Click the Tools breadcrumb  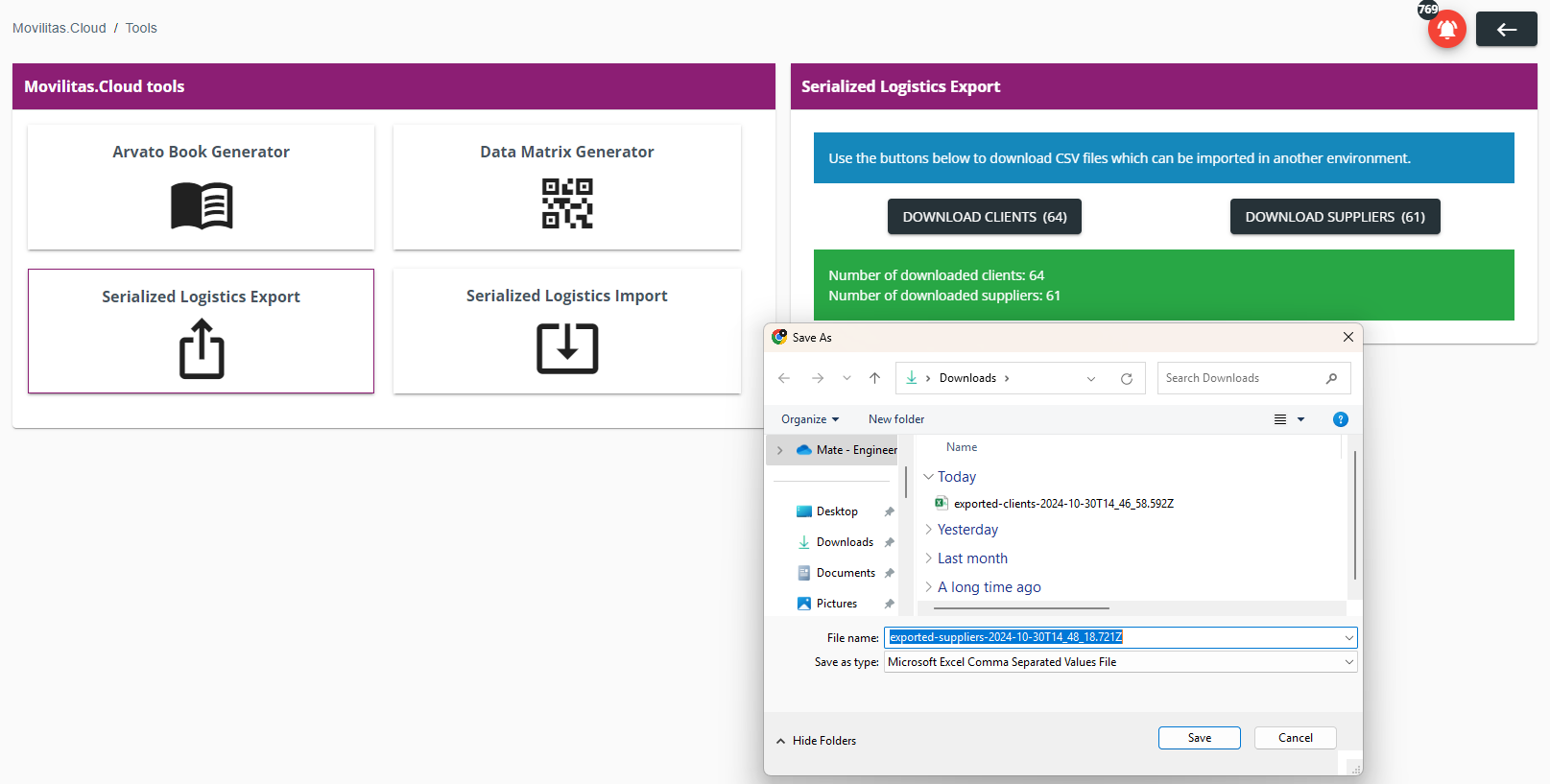[141, 28]
